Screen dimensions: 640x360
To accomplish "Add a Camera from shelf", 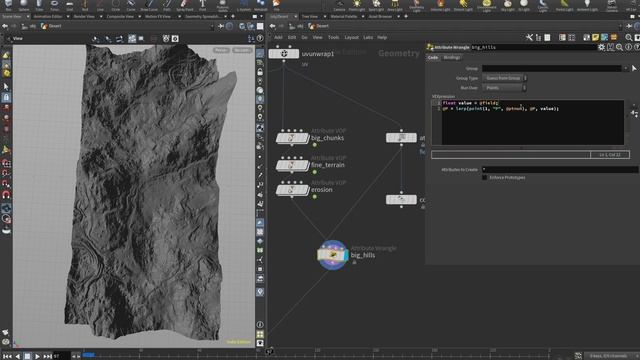I will (x=339, y=5).
